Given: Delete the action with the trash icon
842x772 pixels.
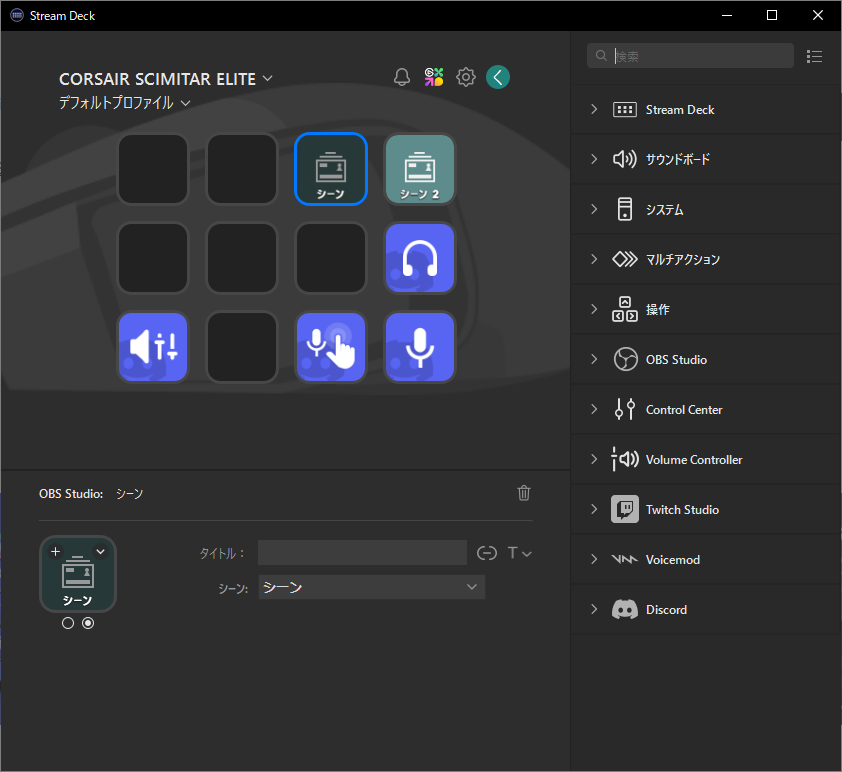Looking at the screenshot, I should pos(524,493).
